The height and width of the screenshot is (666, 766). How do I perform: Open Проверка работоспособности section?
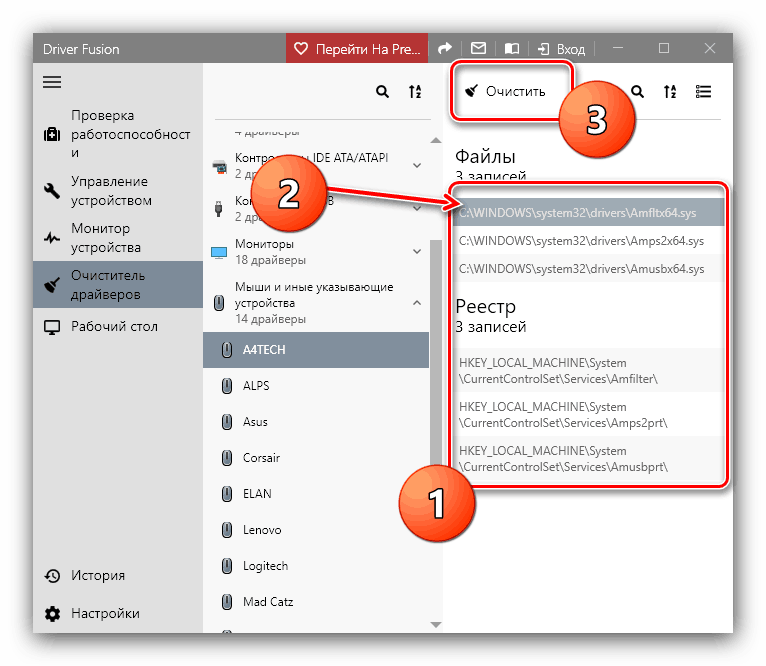point(117,134)
